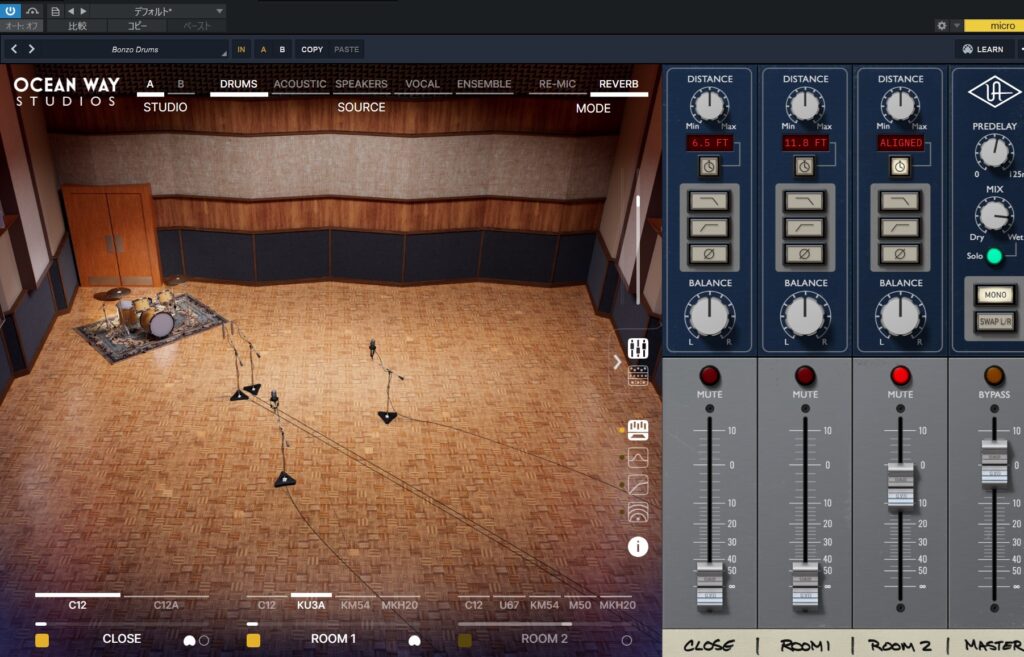This screenshot has width=1024, height=657.
Task: Toggle the Solo reverb light
Action: (994, 256)
